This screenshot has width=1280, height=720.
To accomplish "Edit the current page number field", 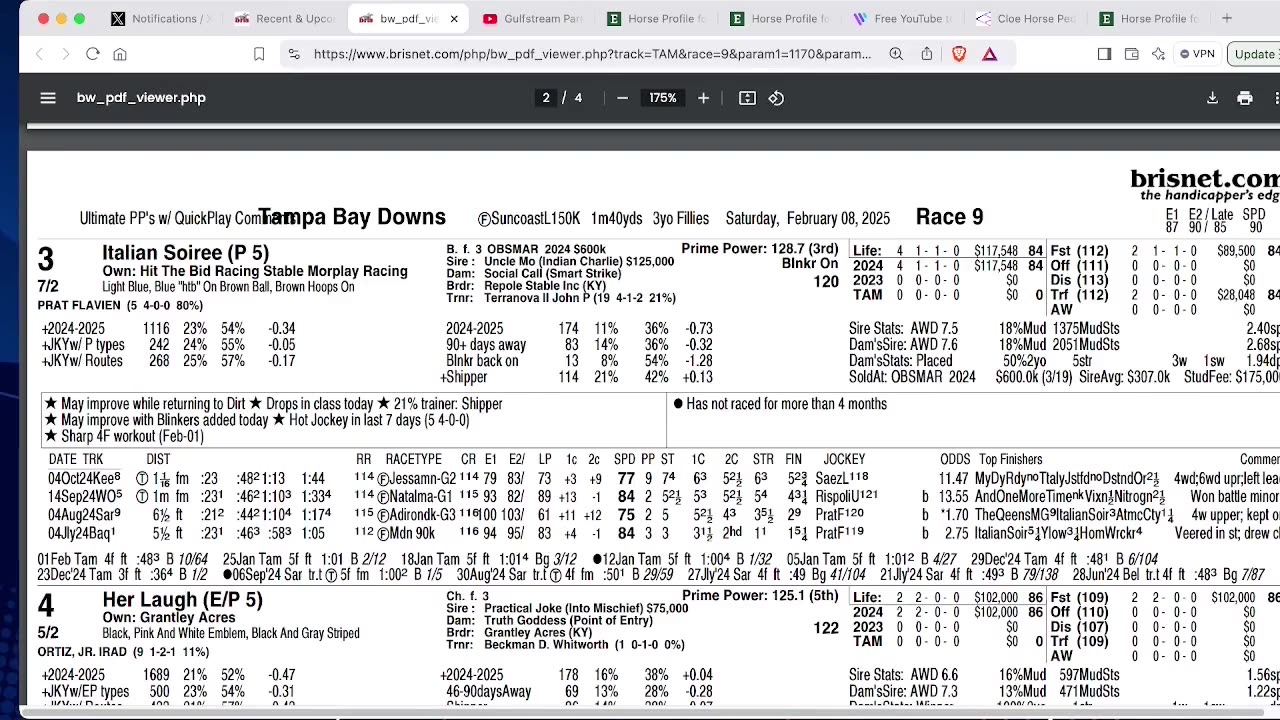I will click(546, 98).
